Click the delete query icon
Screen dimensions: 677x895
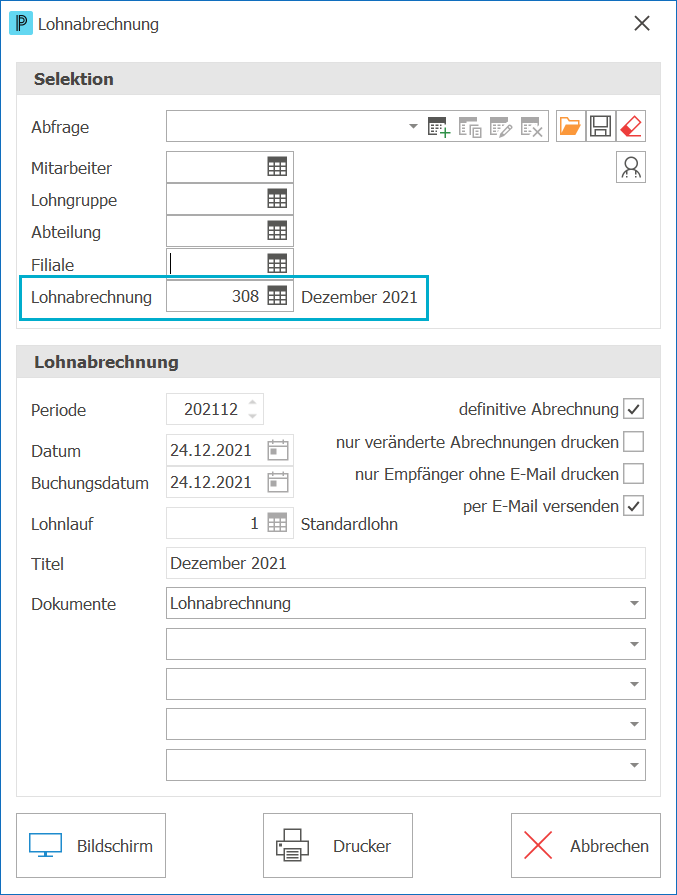(532, 127)
